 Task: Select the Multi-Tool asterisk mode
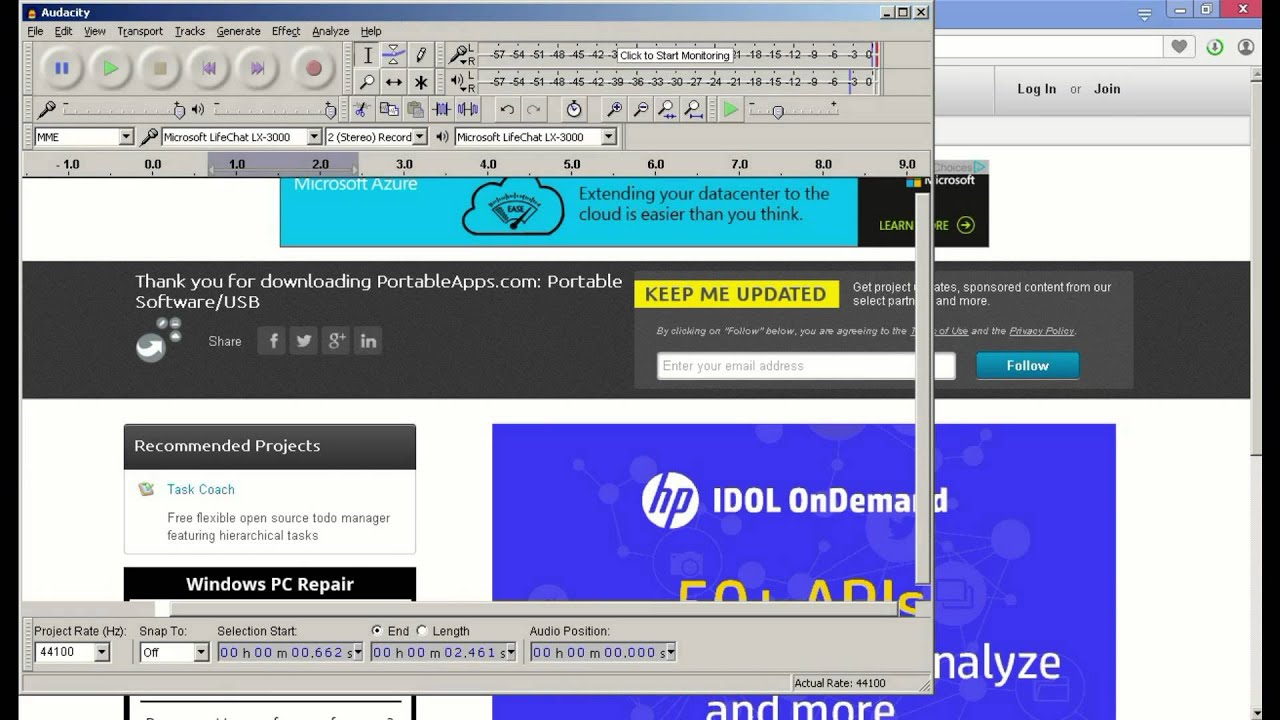click(421, 83)
